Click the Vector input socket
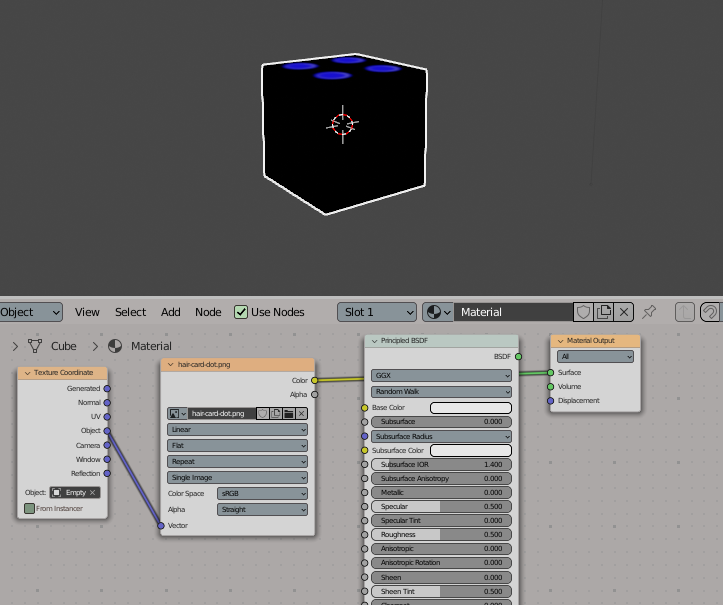Viewport: 723px width, 605px height. tap(161, 526)
